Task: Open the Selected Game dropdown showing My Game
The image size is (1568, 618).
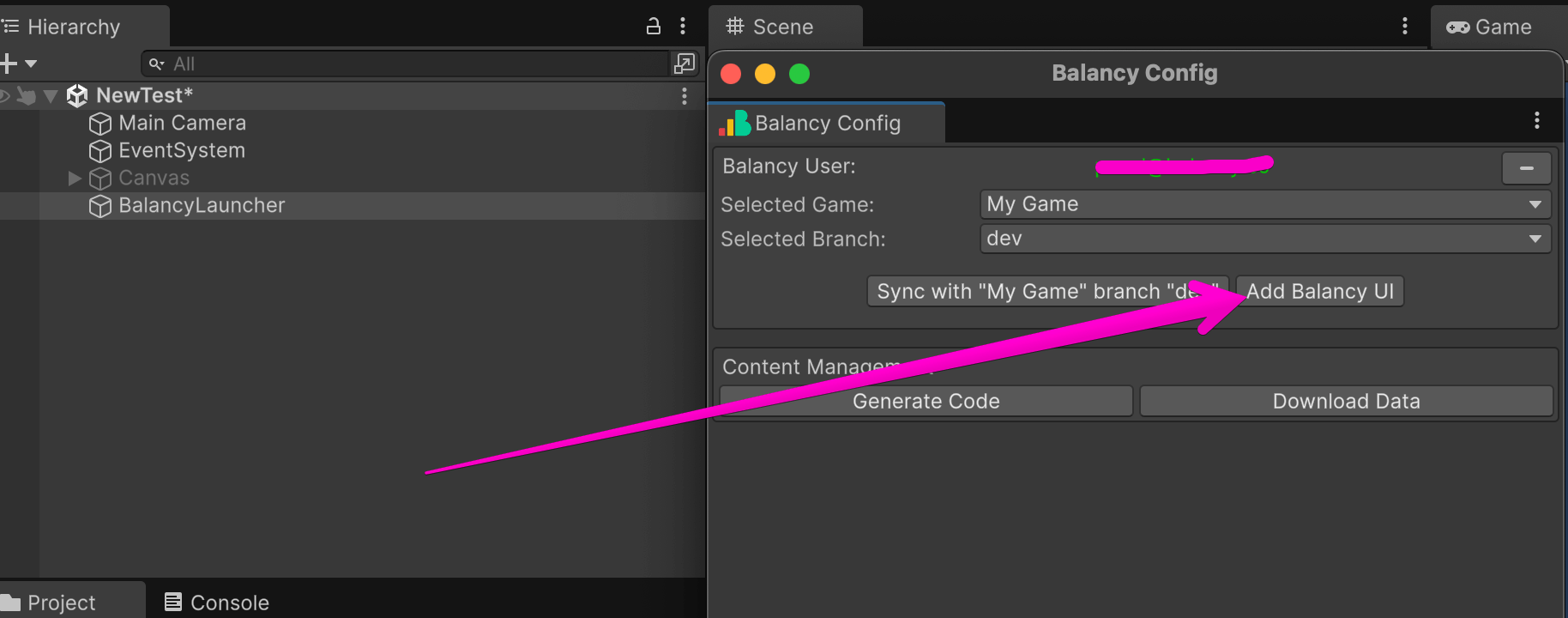Action: coord(1264,204)
